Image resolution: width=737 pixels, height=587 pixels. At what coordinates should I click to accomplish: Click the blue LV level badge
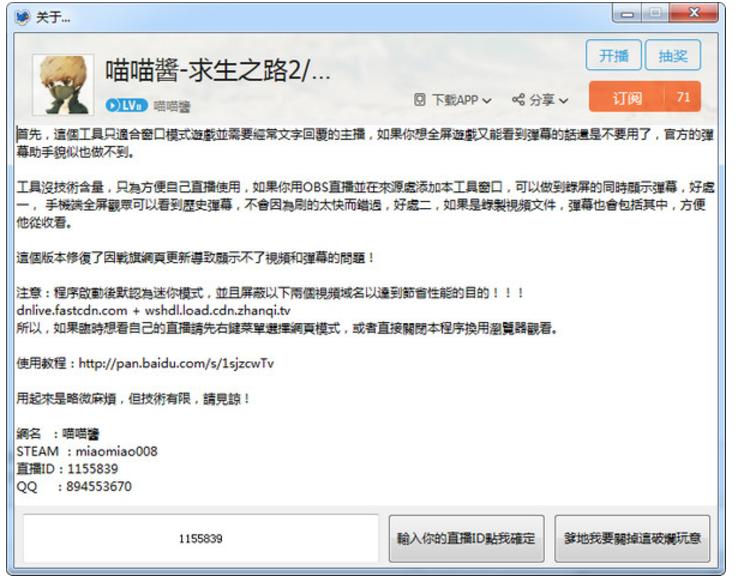click(126, 105)
